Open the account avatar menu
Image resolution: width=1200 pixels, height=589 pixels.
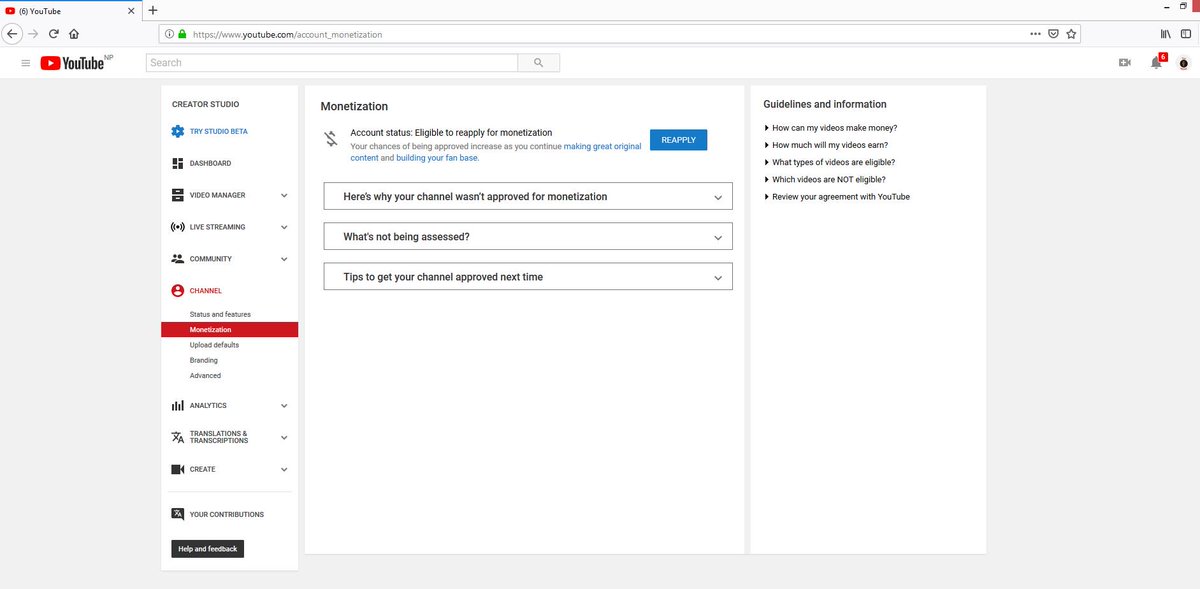tap(1184, 63)
